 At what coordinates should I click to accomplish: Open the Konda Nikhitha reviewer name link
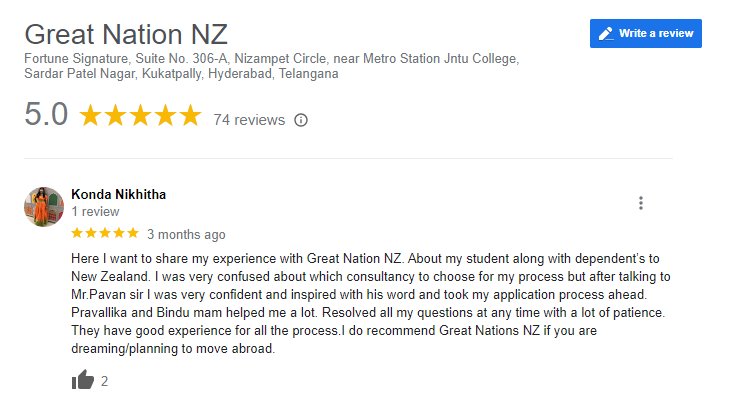119,194
